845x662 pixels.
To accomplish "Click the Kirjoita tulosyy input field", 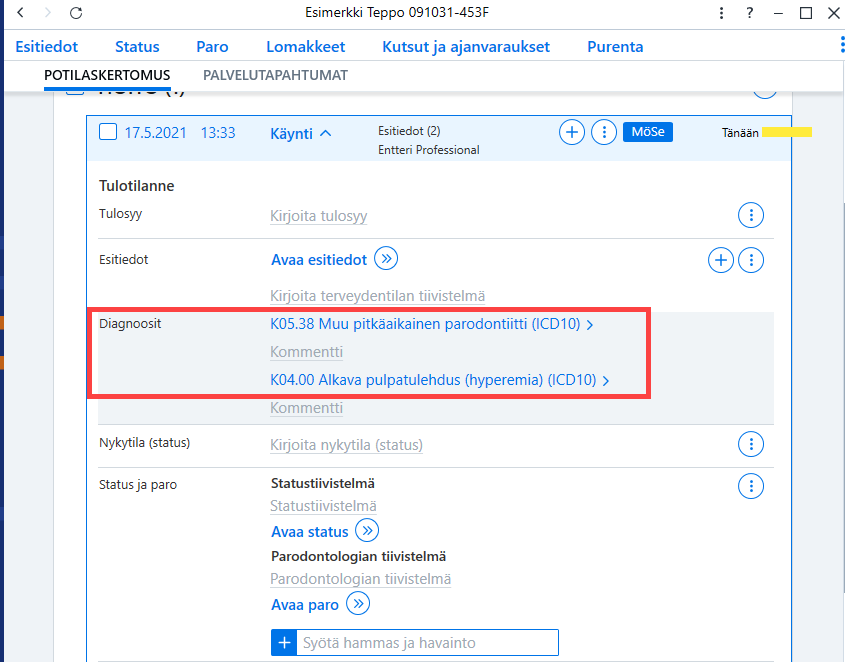I will 318,216.
